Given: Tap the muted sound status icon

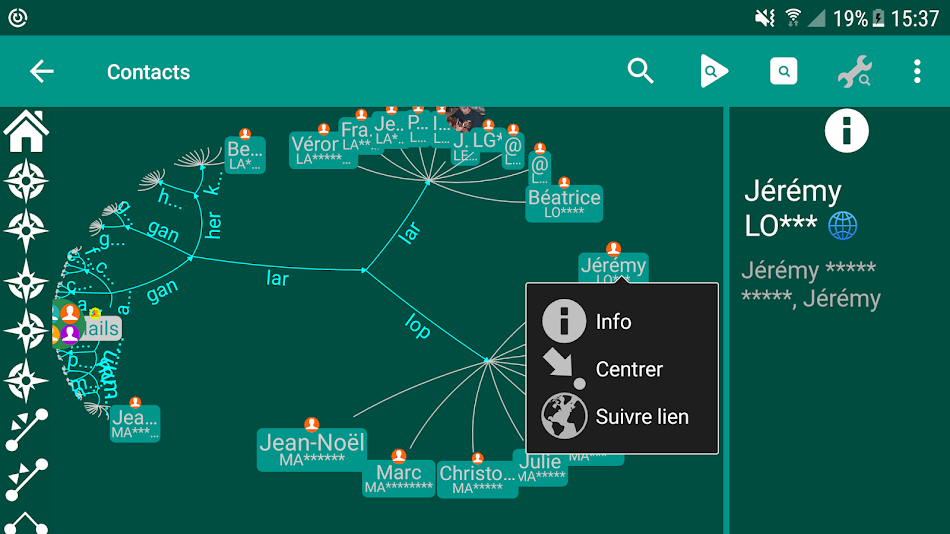Looking at the screenshot, I should coord(765,18).
